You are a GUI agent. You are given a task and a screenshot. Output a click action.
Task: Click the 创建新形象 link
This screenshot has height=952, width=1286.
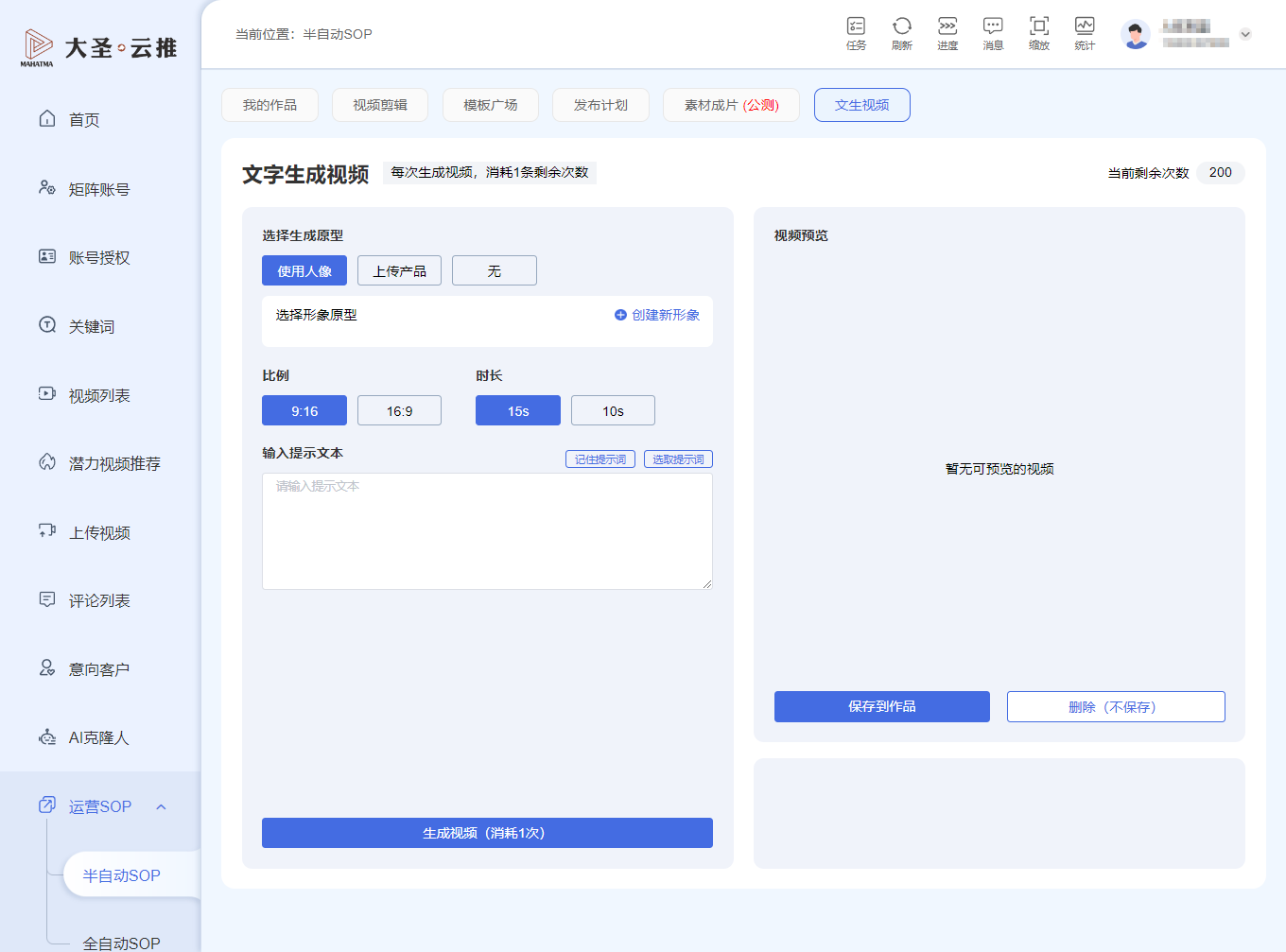[x=657, y=315]
